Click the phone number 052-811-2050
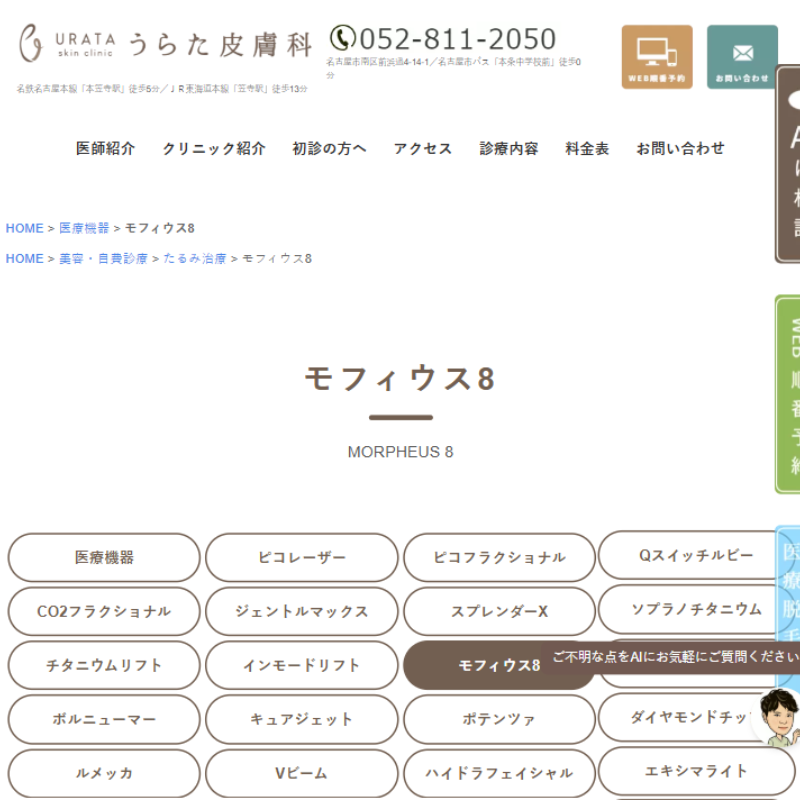This screenshot has width=800, height=800. pos(458,39)
